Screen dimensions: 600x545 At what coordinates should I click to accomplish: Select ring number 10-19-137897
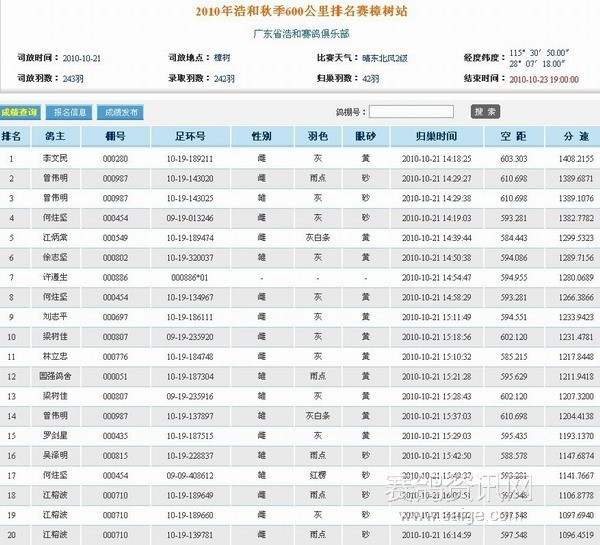click(x=190, y=416)
